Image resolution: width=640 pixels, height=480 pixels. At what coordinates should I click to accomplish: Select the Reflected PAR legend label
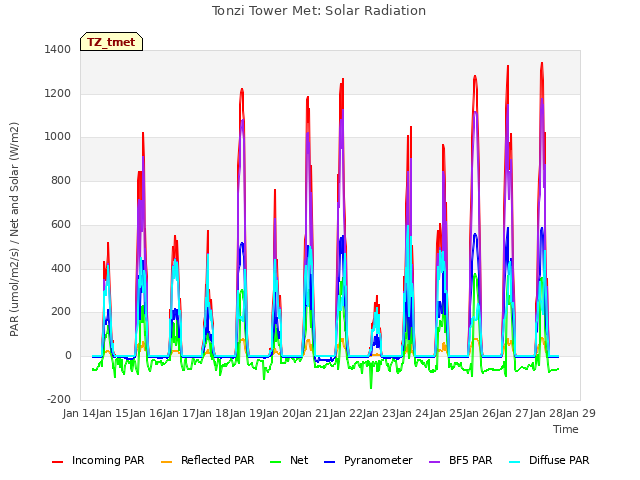(218, 460)
